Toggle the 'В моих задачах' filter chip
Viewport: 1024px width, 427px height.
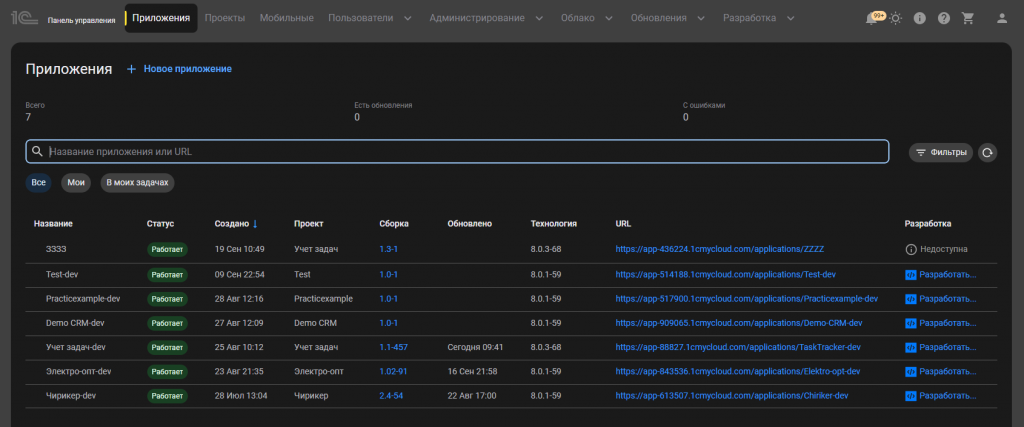point(137,183)
